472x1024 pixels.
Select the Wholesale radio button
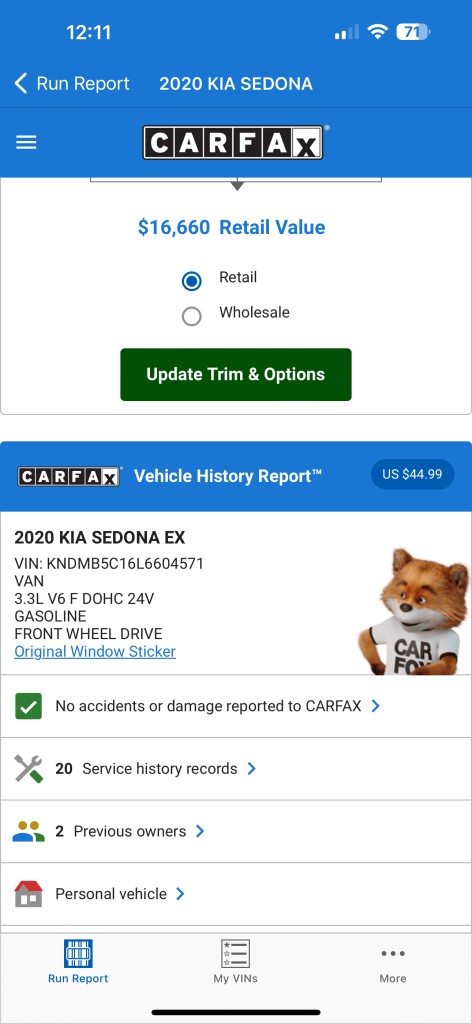tap(191, 317)
